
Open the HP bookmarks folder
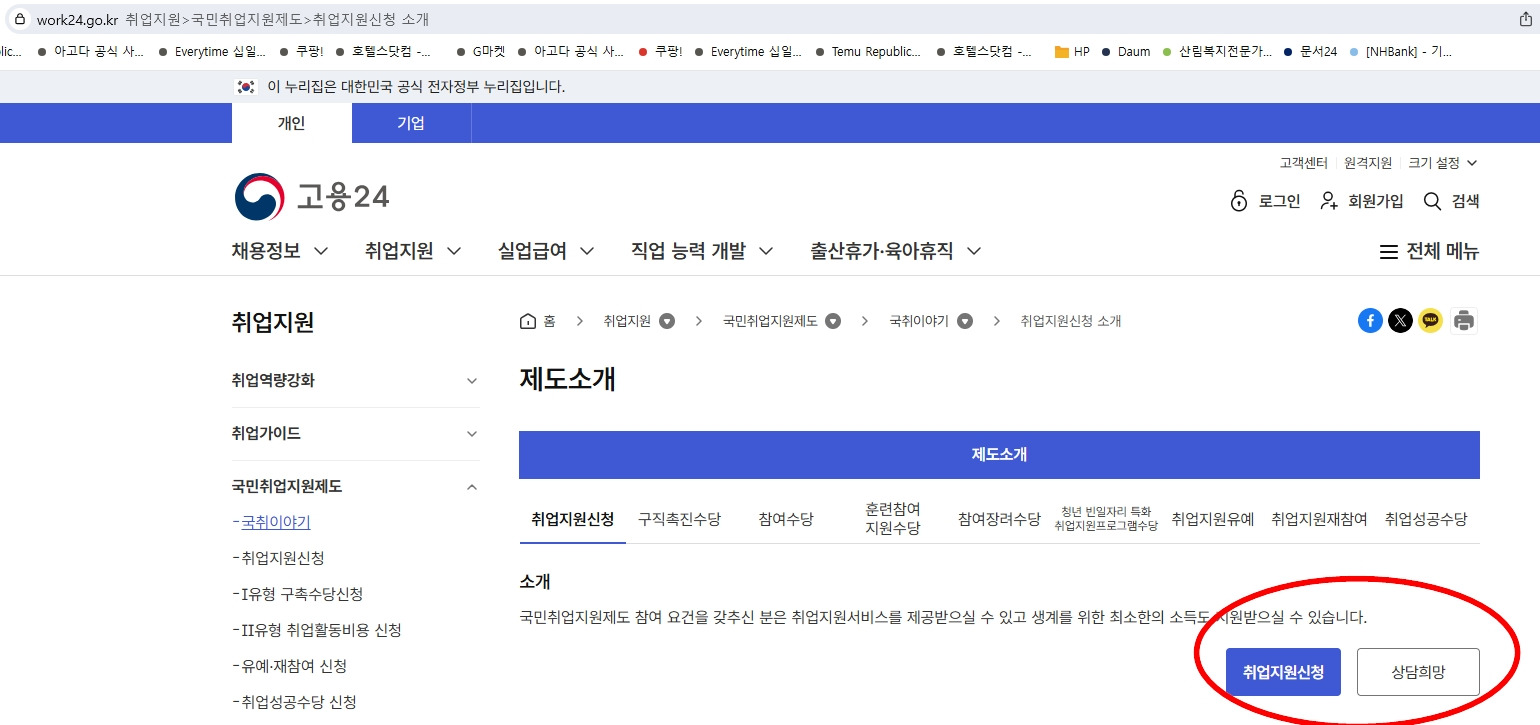pos(1072,52)
